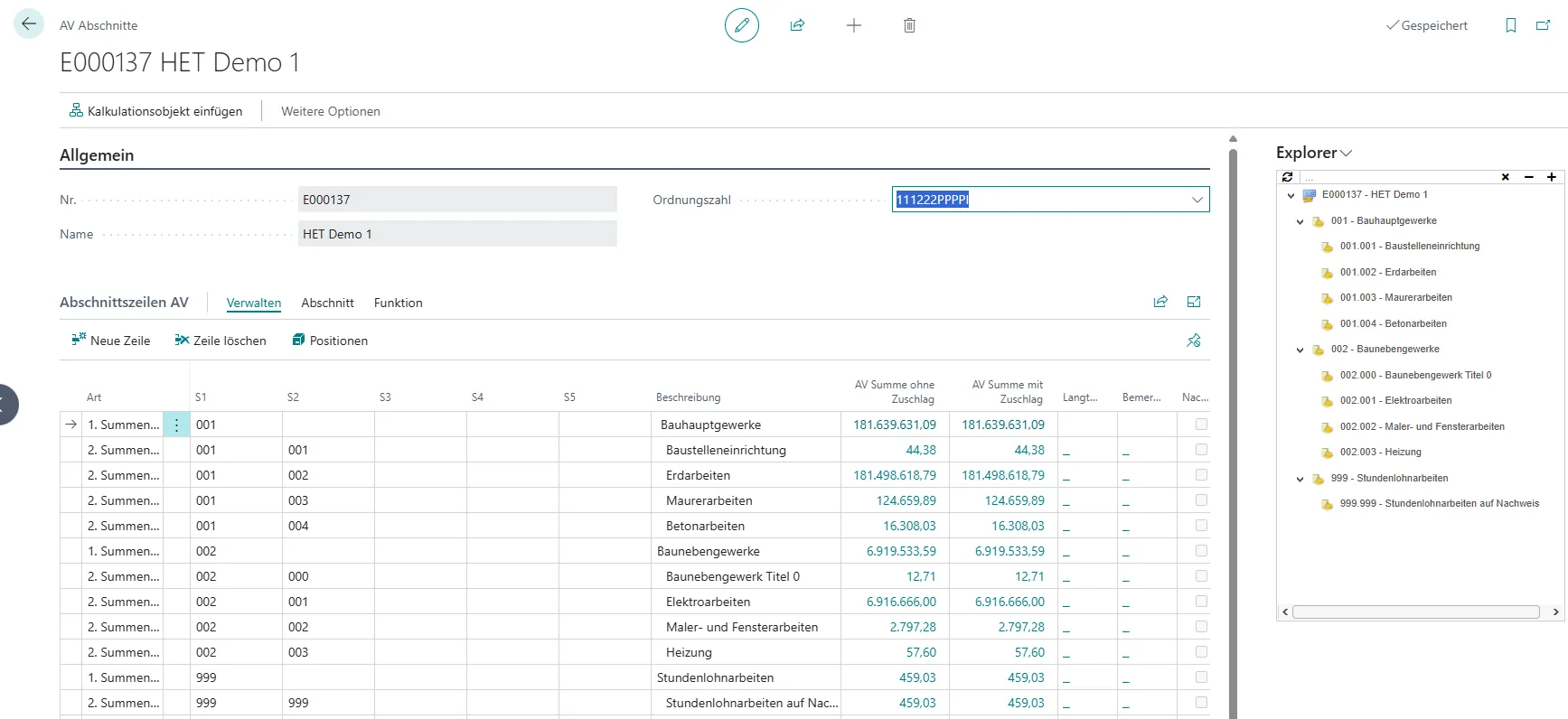Click the share icon in top toolbar
Screen dimensions: 1568x719
pyautogui.click(x=797, y=25)
